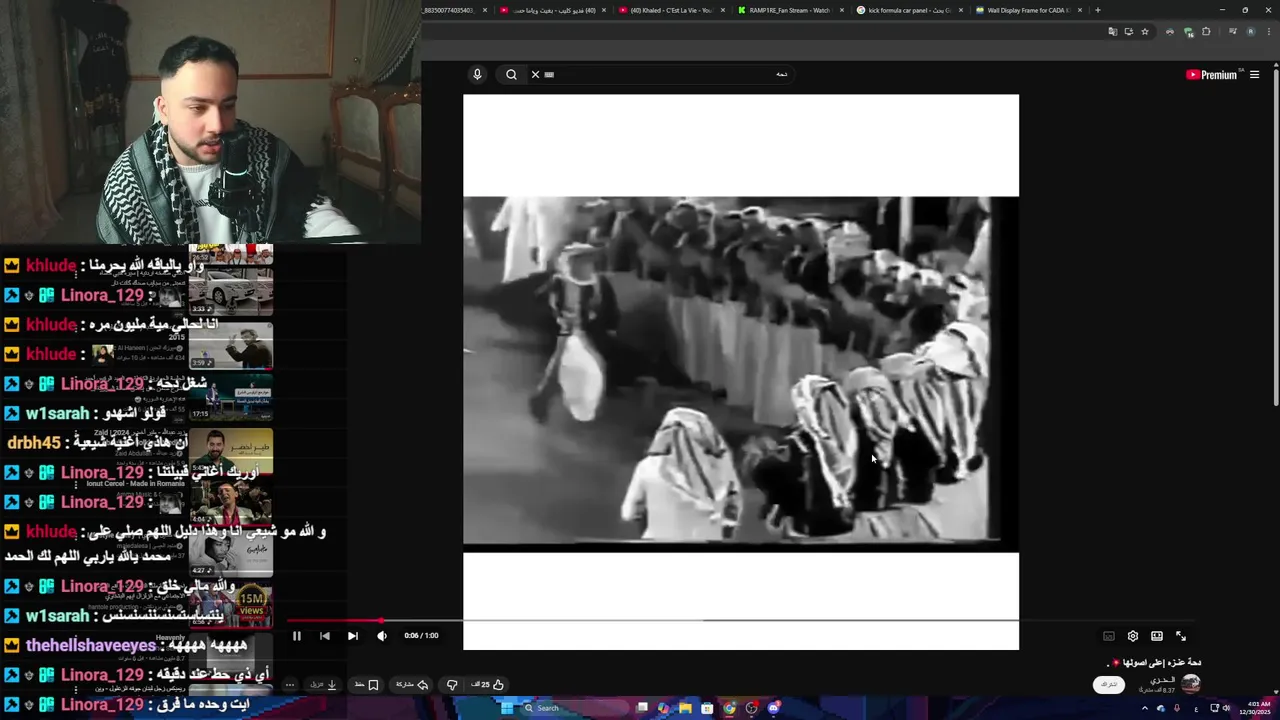Open the browser profile avatar

click(x=1250, y=32)
